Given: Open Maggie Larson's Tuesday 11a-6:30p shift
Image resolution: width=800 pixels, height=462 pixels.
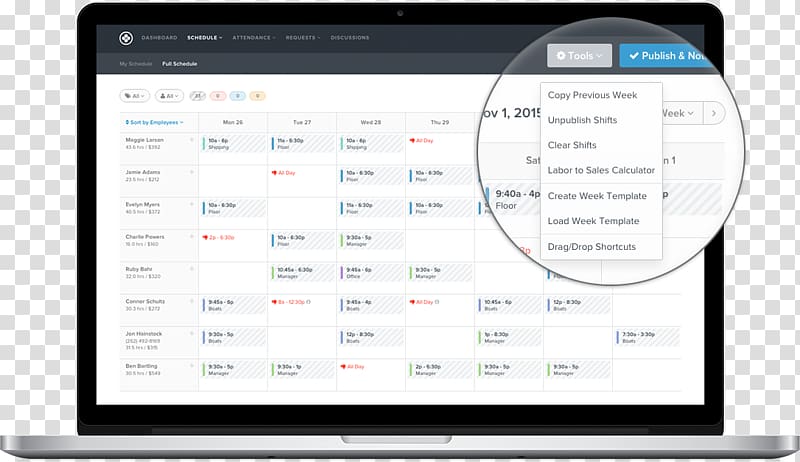Looking at the screenshot, I should pyautogui.click(x=303, y=144).
